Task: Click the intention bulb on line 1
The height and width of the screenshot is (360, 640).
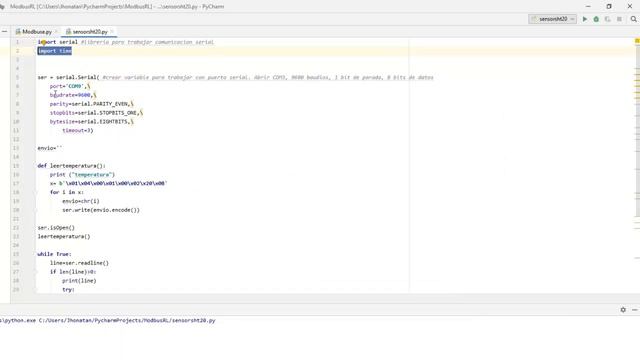Action: [44, 42]
